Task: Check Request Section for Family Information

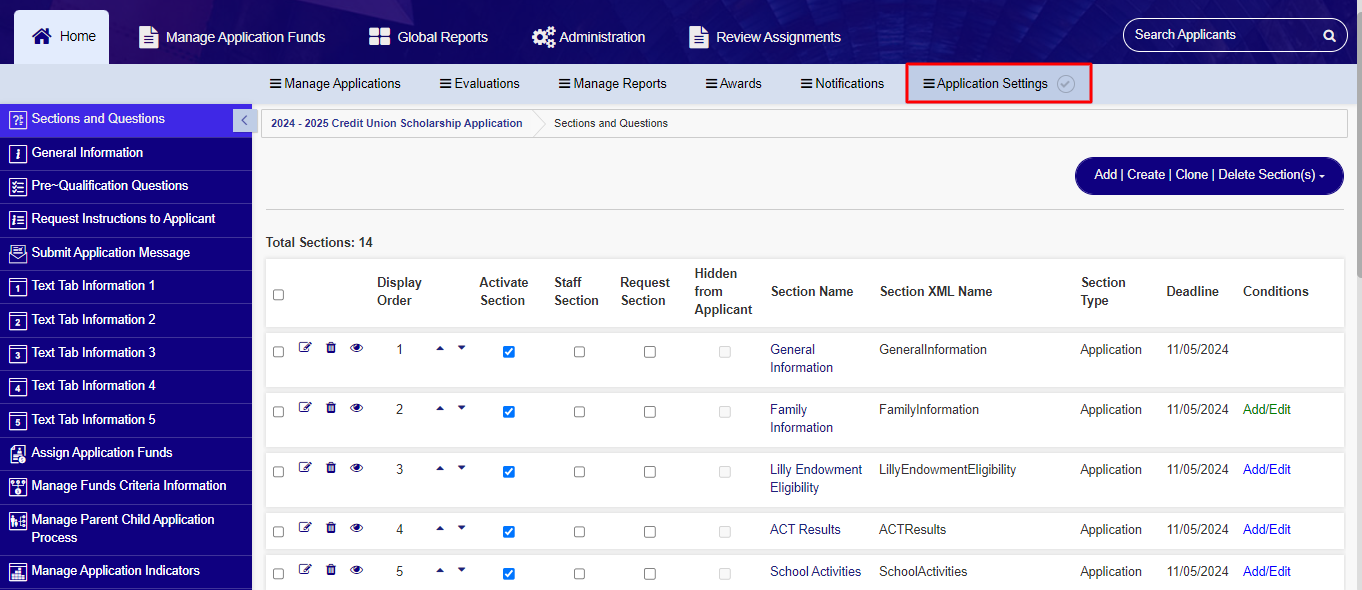Action: point(649,412)
